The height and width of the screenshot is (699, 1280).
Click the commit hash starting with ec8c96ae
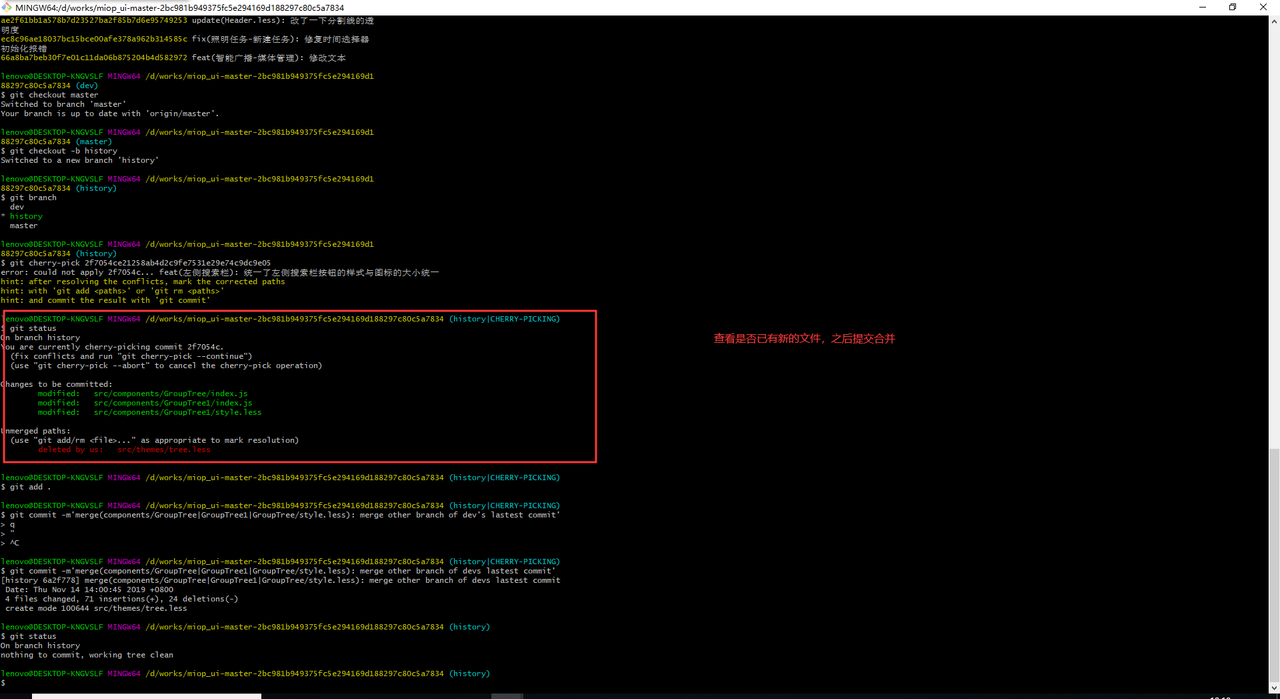click(94, 39)
